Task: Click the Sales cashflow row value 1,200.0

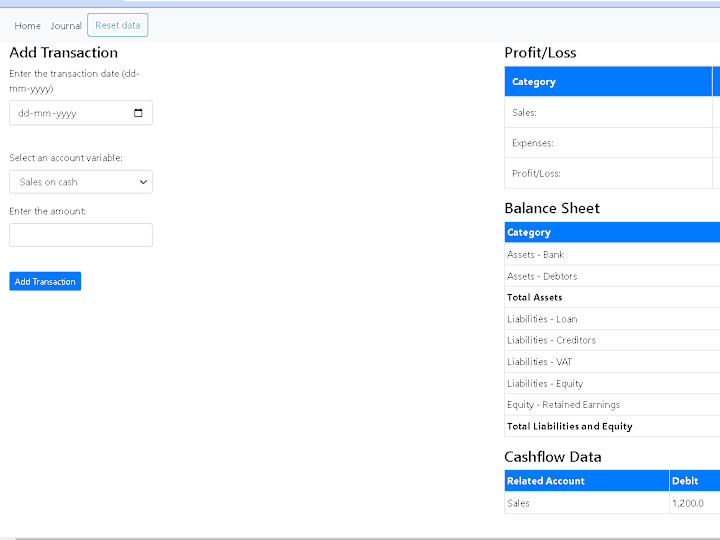Action: pos(688,503)
